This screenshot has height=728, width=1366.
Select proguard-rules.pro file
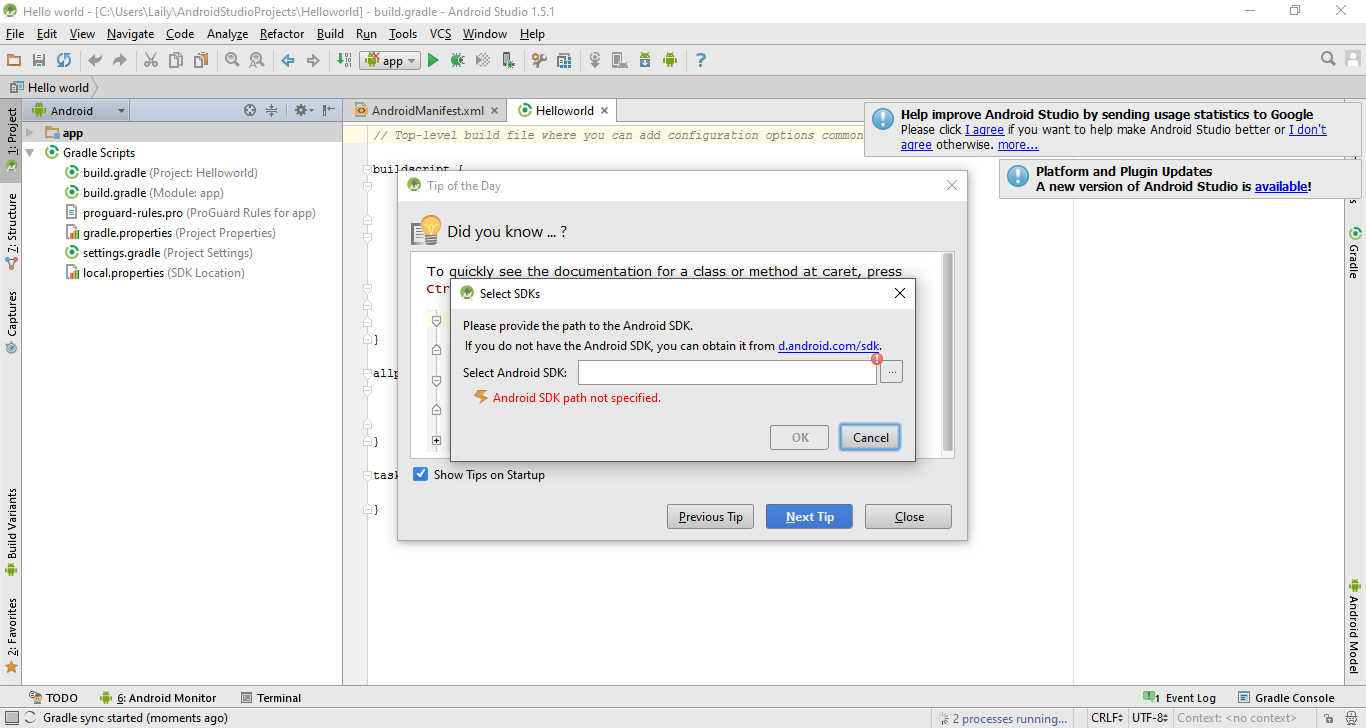coord(190,213)
